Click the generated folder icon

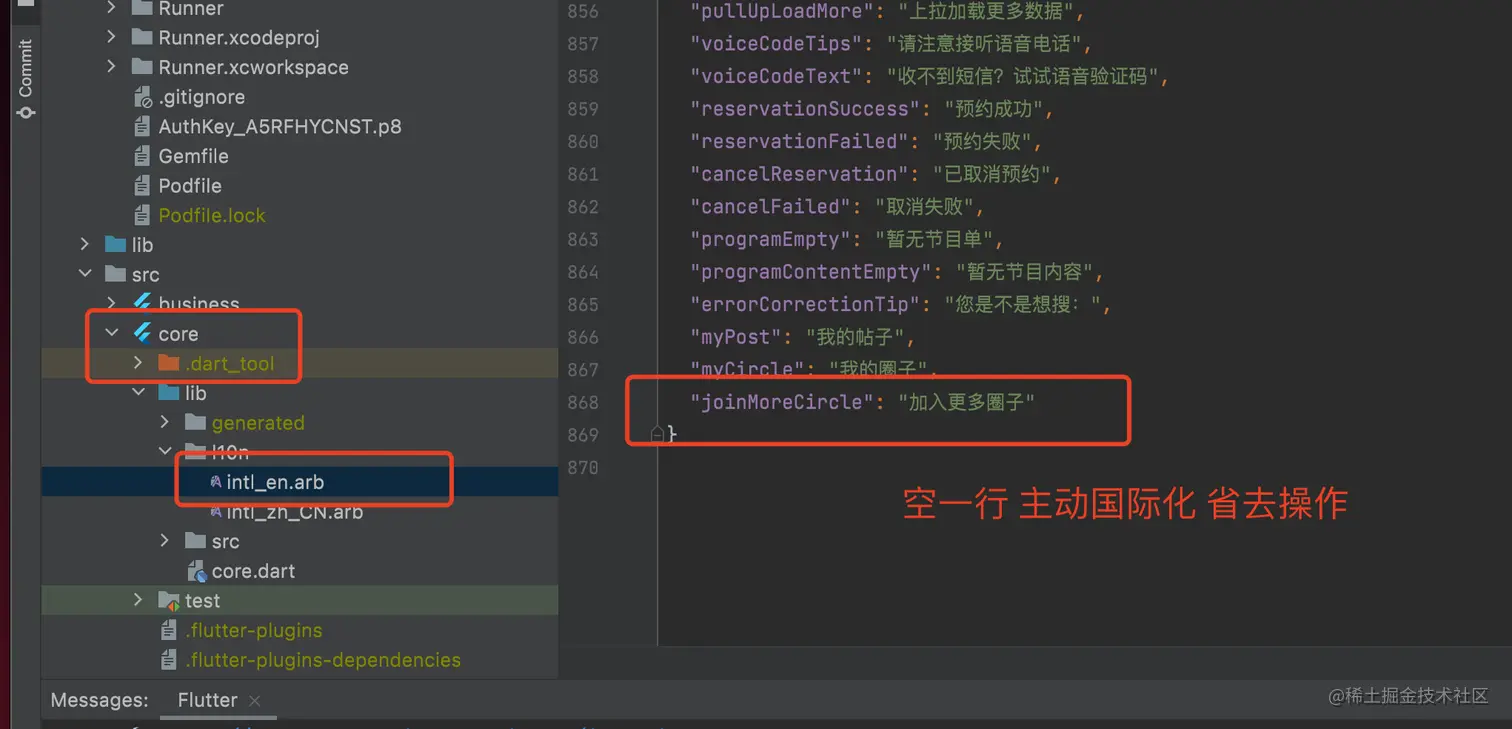(x=195, y=422)
